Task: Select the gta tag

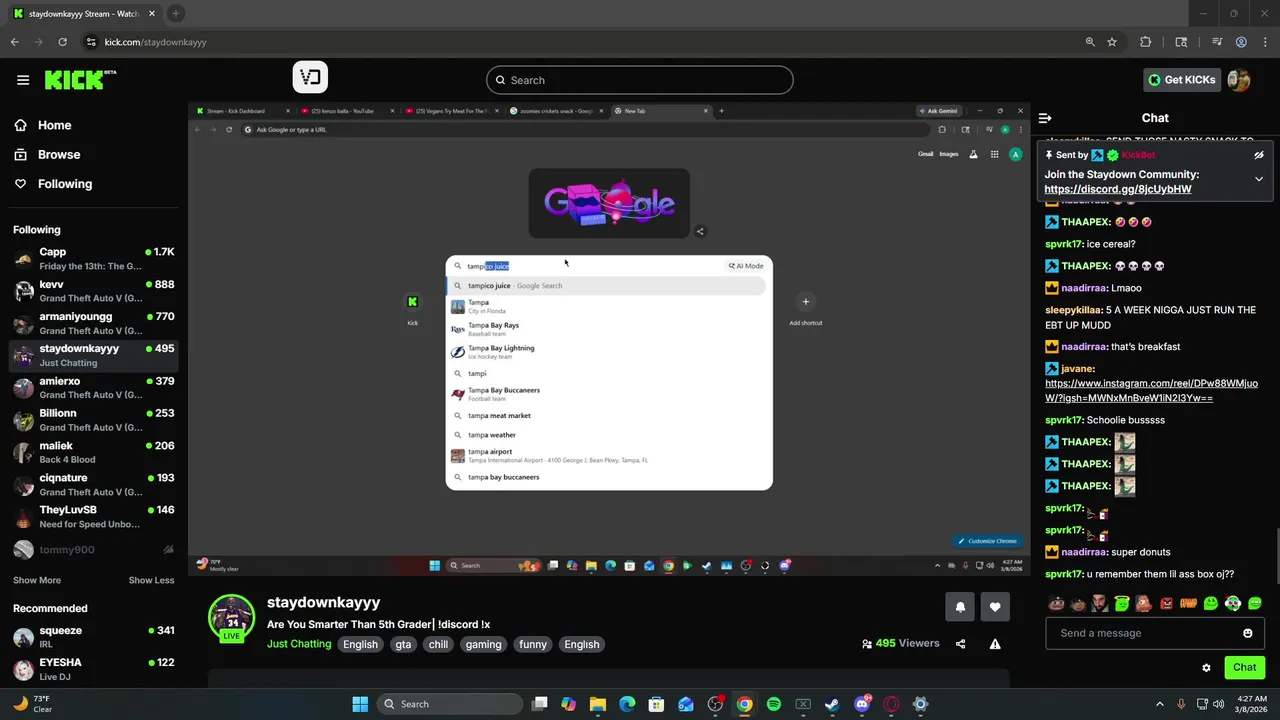Action: coord(403,644)
